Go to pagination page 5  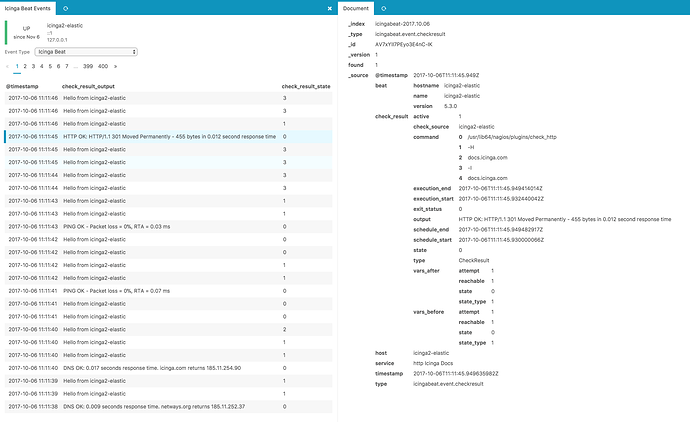[50, 66]
